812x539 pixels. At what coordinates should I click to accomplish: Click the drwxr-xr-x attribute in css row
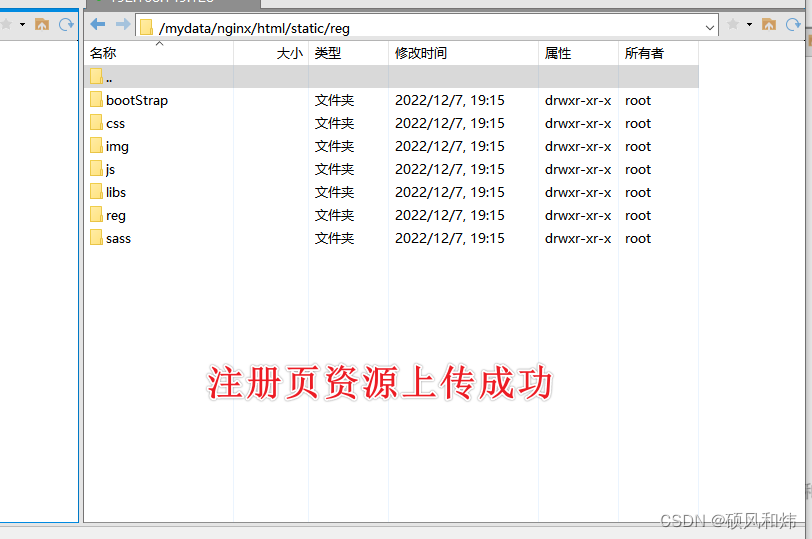point(578,124)
